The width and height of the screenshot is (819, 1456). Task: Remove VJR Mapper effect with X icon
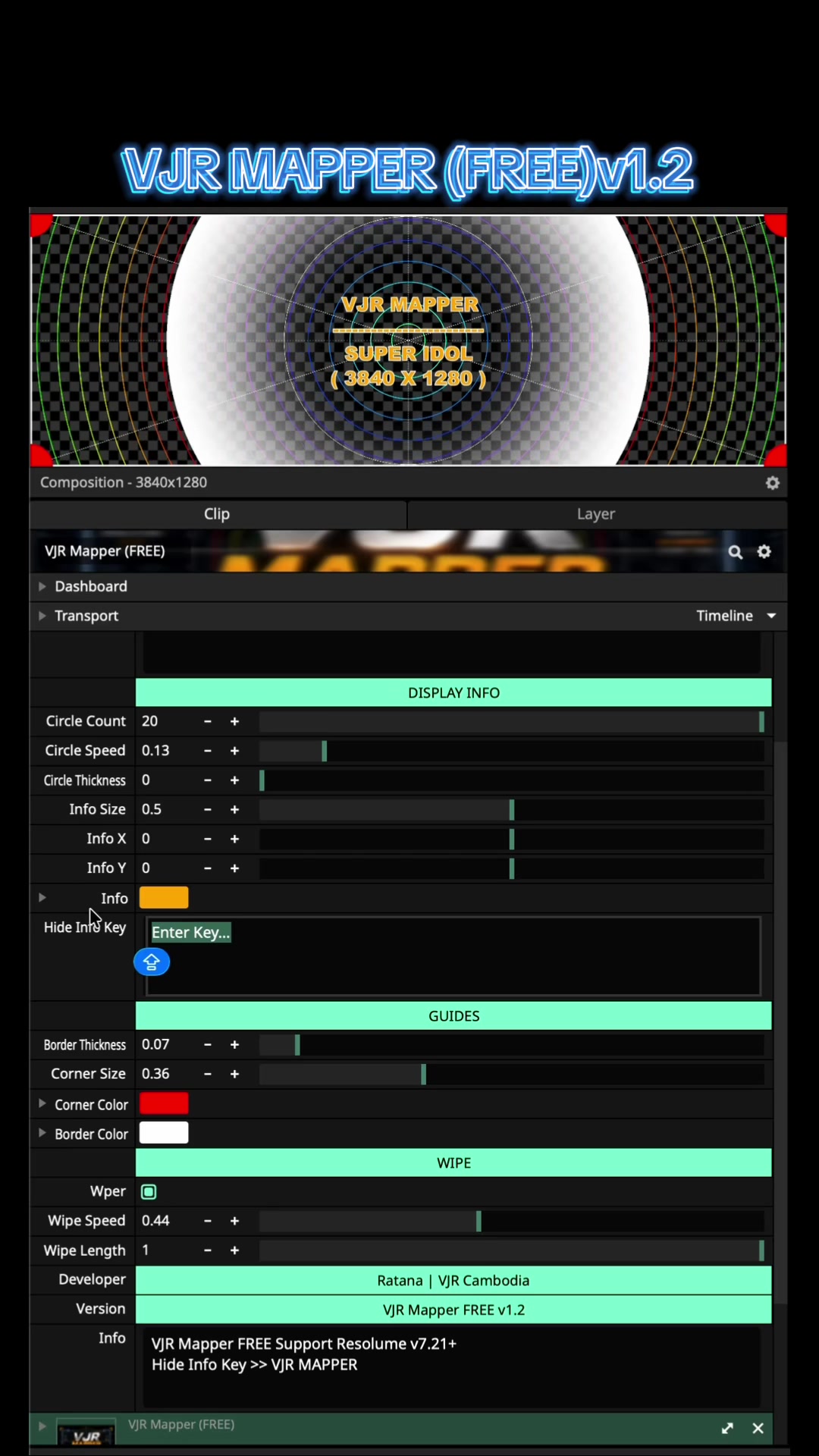point(758,1429)
